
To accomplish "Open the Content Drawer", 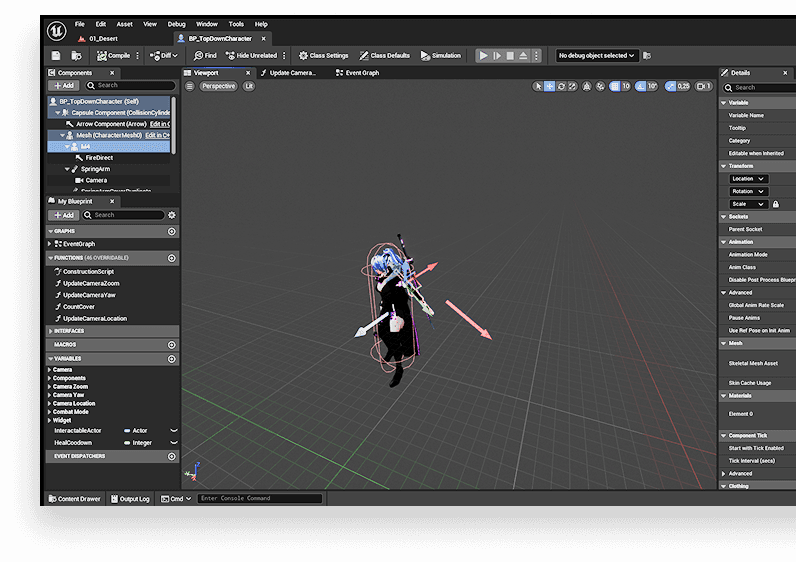I will pyautogui.click(x=75, y=498).
